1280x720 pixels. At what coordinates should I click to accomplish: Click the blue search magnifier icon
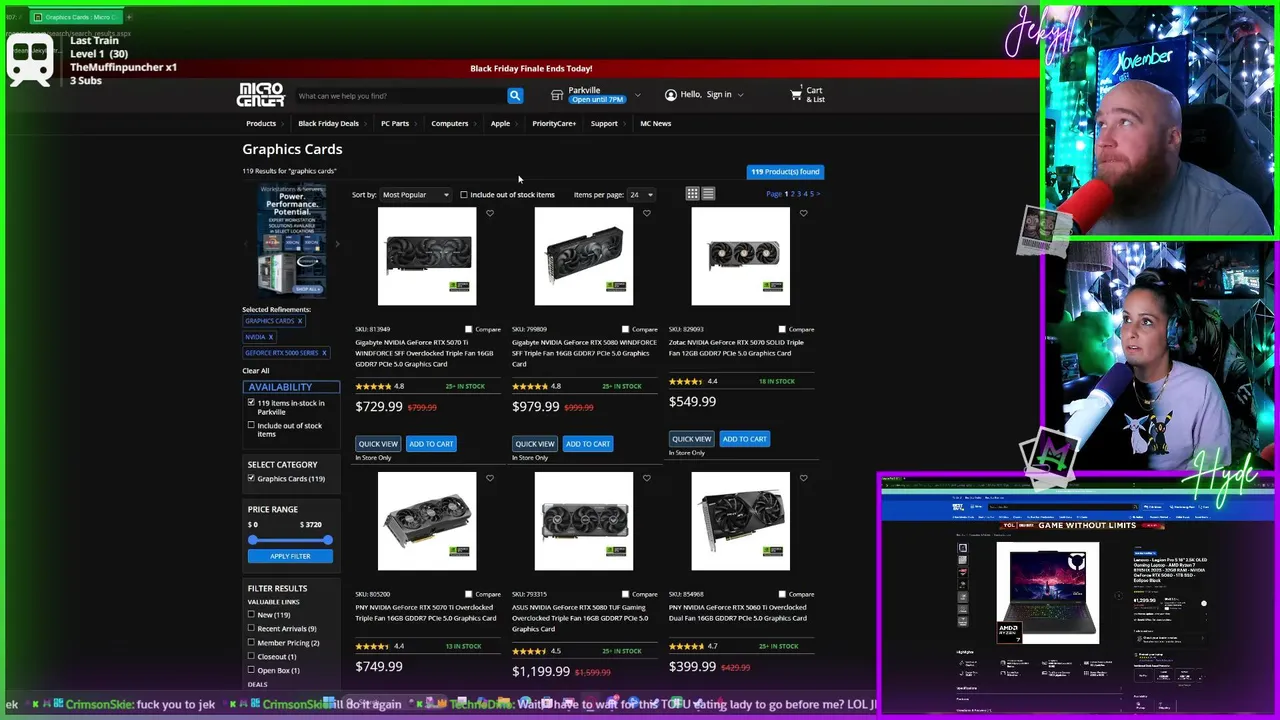pyautogui.click(x=515, y=96)
